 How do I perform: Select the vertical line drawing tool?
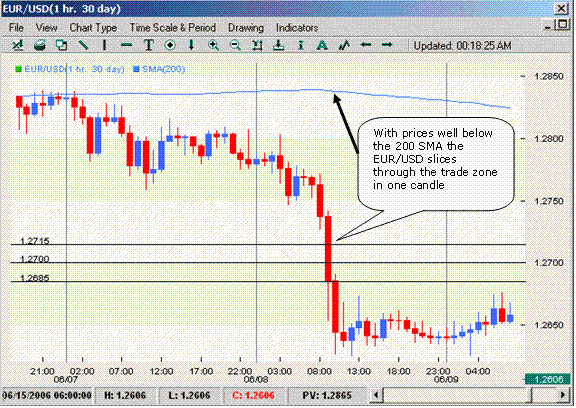(105, 45)
